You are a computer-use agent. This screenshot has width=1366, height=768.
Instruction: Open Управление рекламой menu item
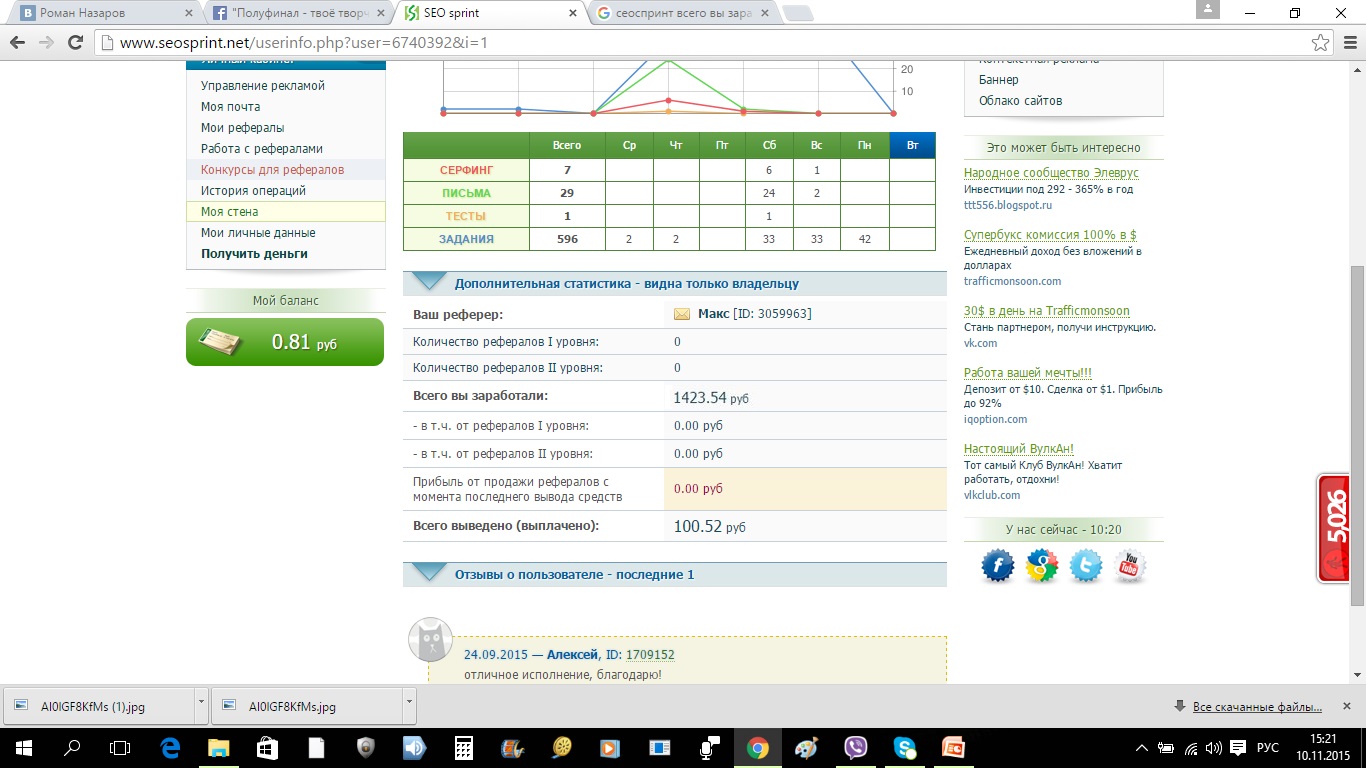pos(263,86)
